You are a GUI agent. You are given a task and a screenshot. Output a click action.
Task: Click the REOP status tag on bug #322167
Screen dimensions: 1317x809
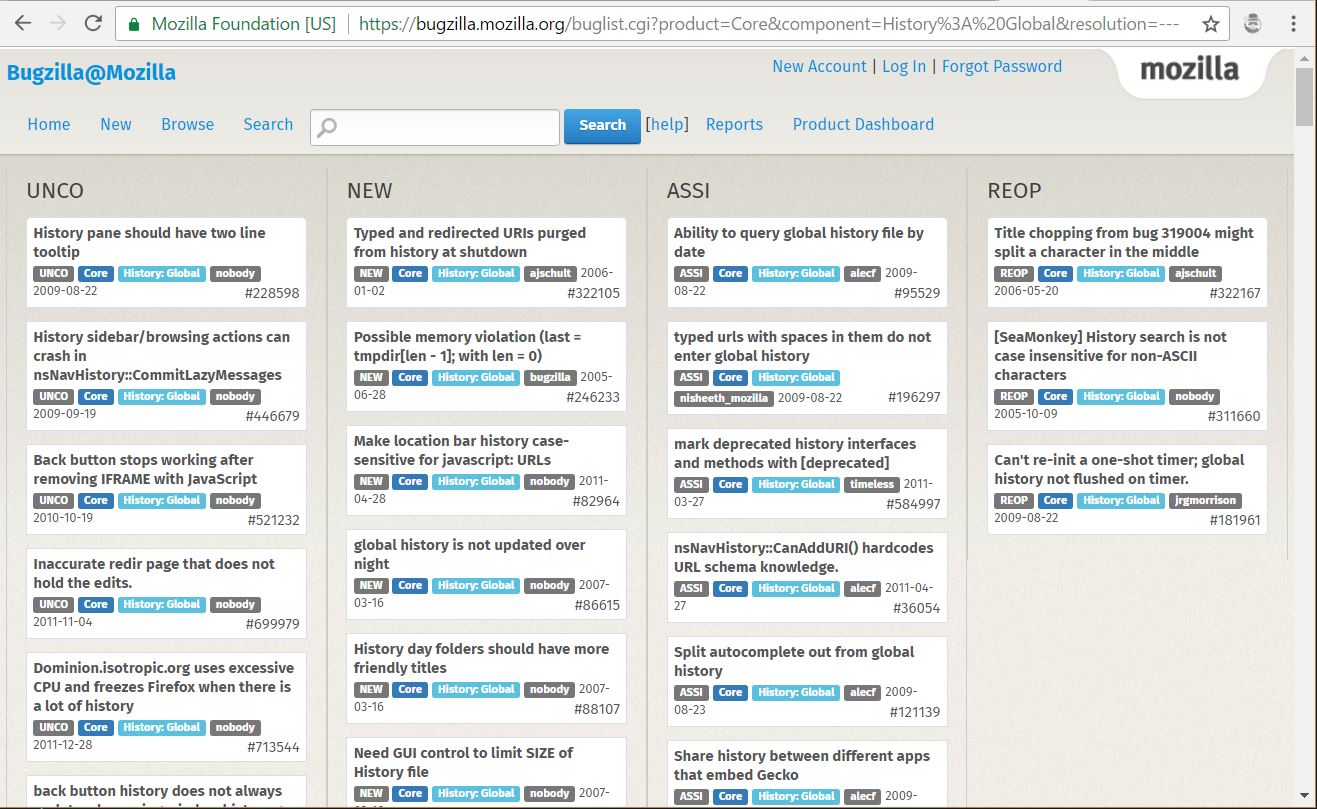[1013, 273]
